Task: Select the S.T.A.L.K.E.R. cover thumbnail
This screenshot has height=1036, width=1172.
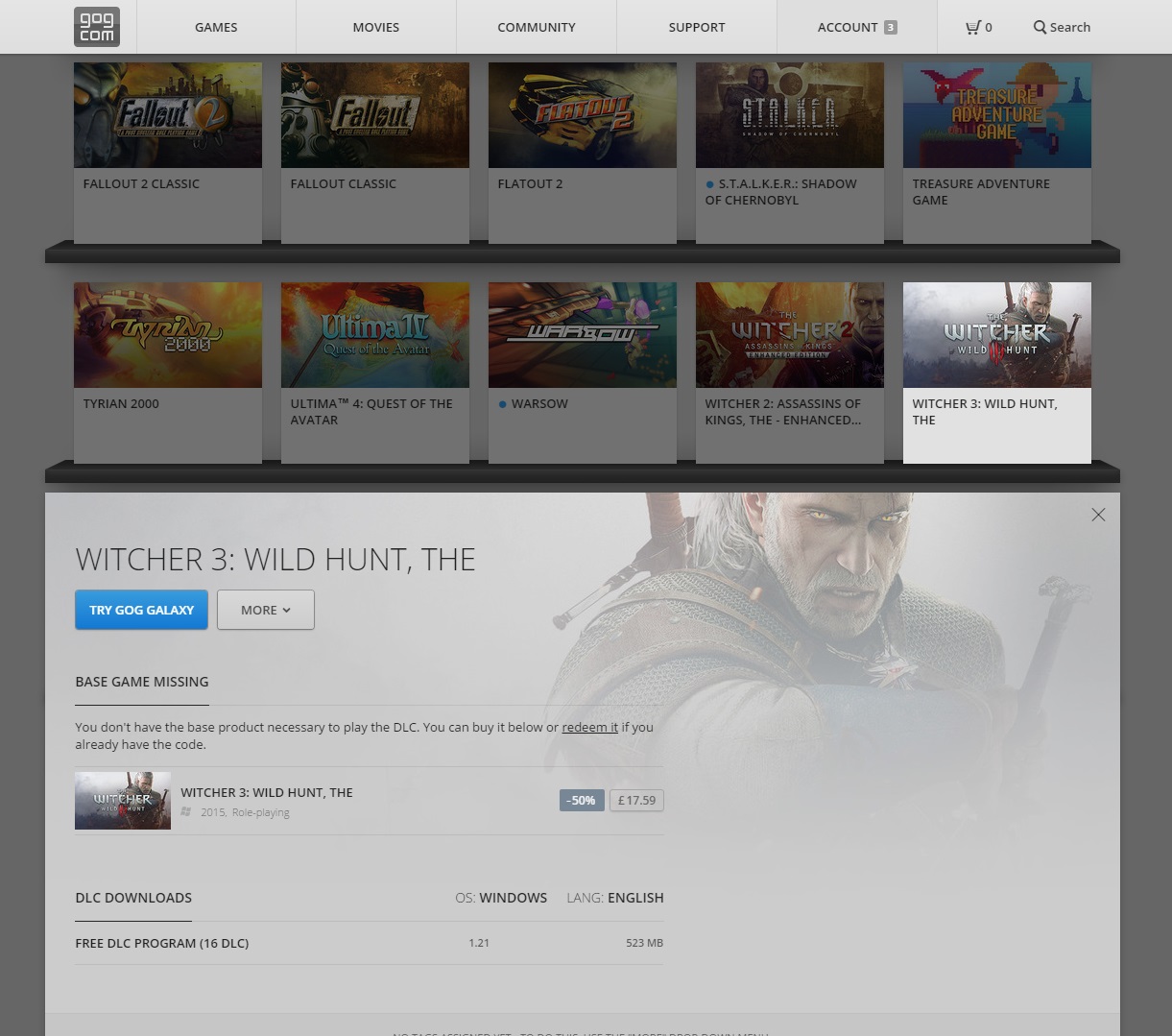Action: (x=790, y=115)
